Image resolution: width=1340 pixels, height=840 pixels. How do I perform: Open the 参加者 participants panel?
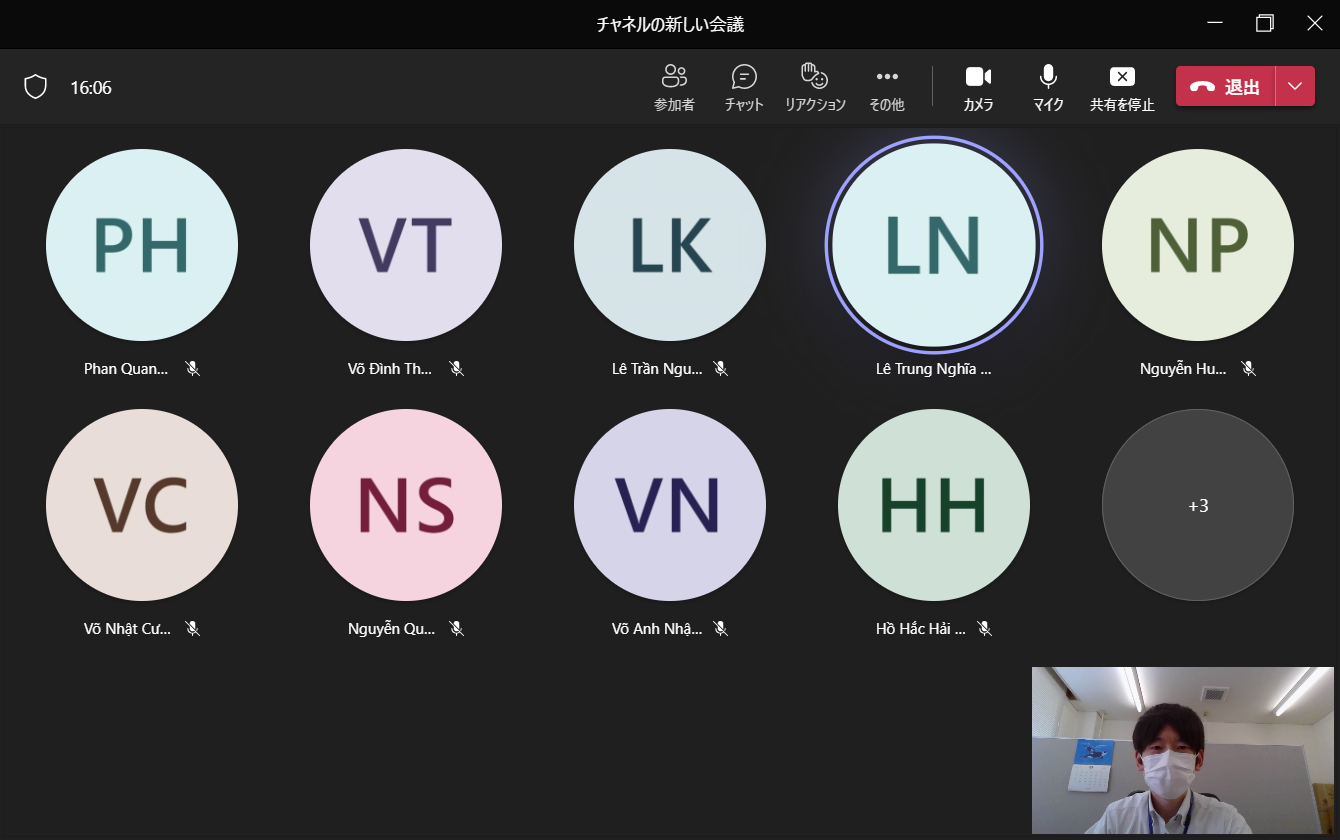coord(674,87)
